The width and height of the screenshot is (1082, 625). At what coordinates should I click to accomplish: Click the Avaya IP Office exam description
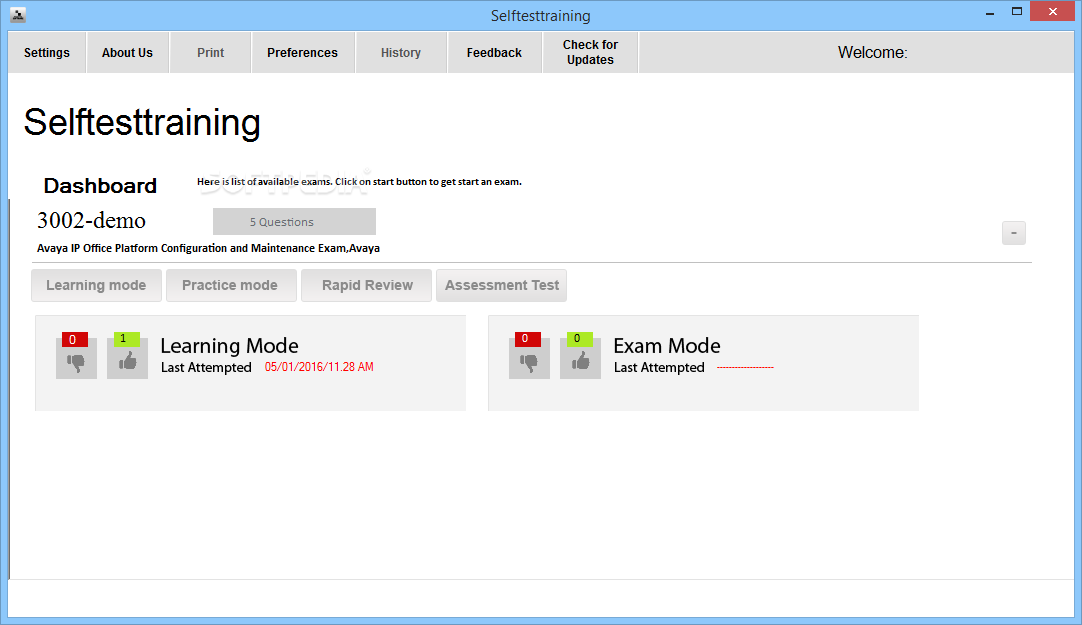click(208, 248)
